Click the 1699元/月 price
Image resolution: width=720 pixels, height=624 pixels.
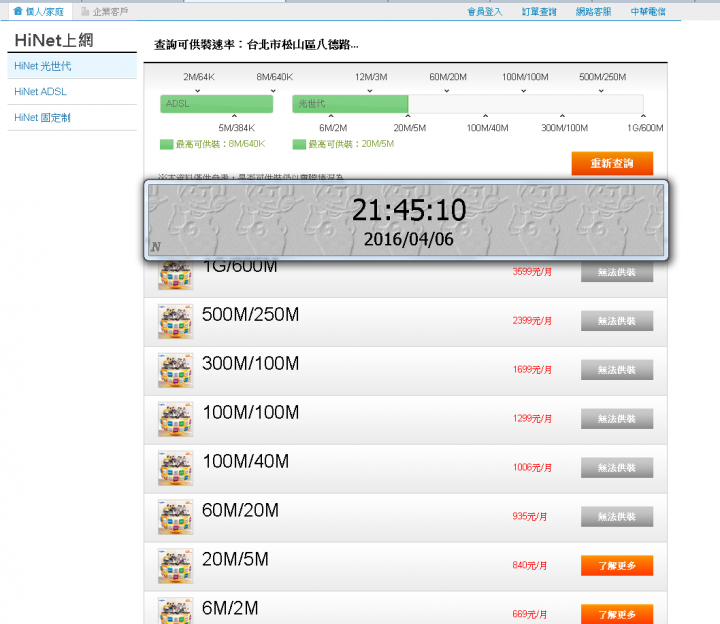pyautogui.click(x=532, y=370)
